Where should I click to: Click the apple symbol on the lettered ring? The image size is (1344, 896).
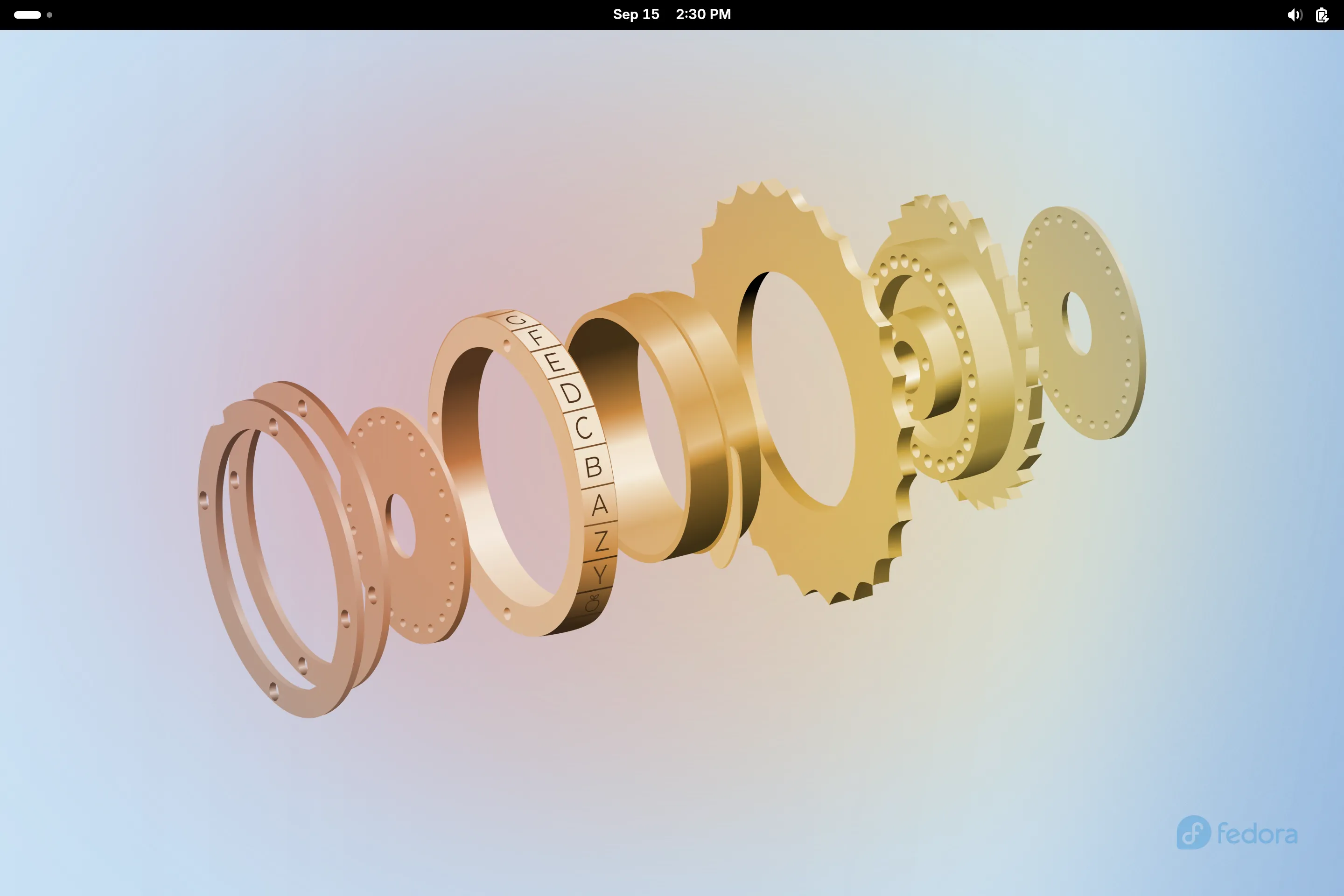pyautogui.click(x=593, y=603)
